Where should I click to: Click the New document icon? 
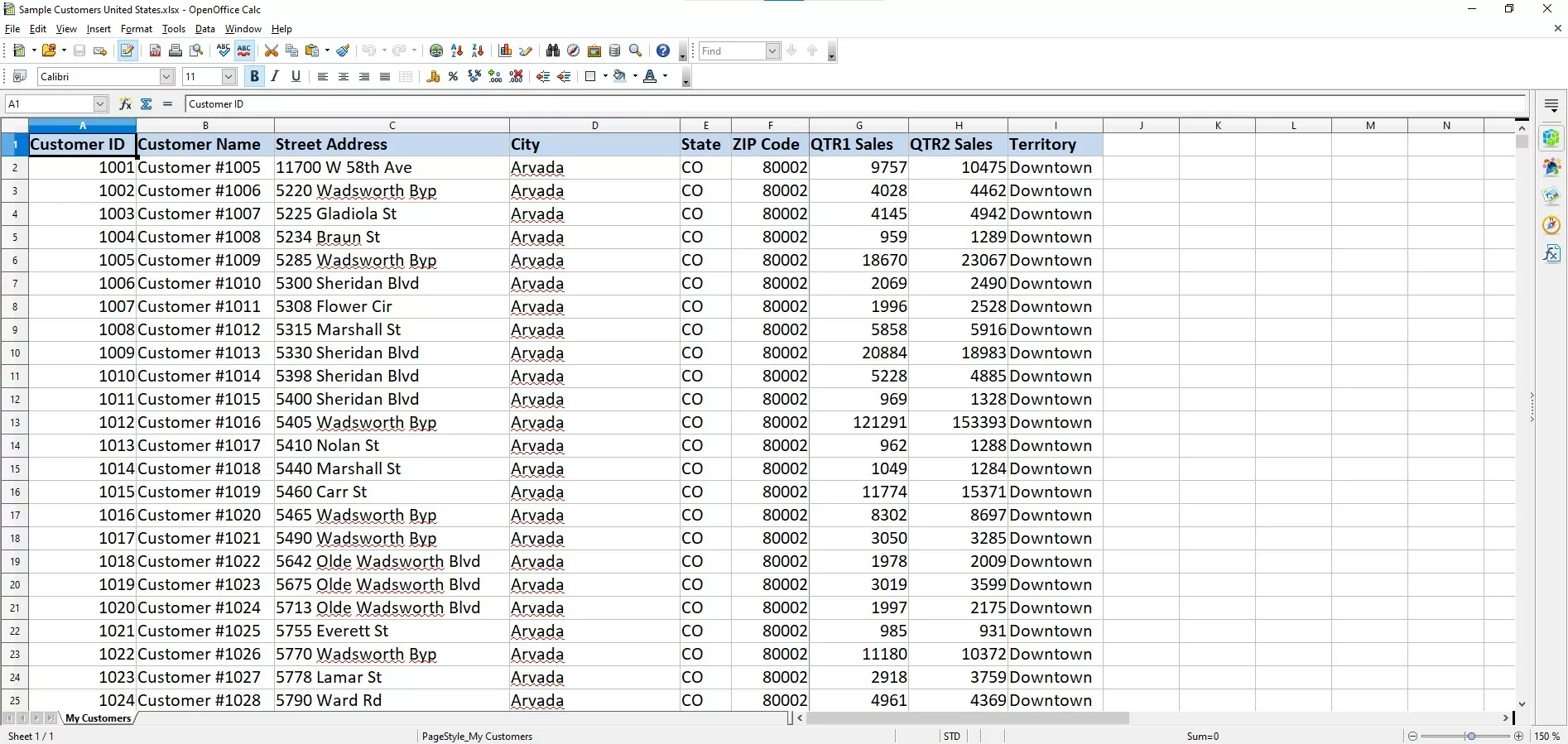tap(19, 51)
